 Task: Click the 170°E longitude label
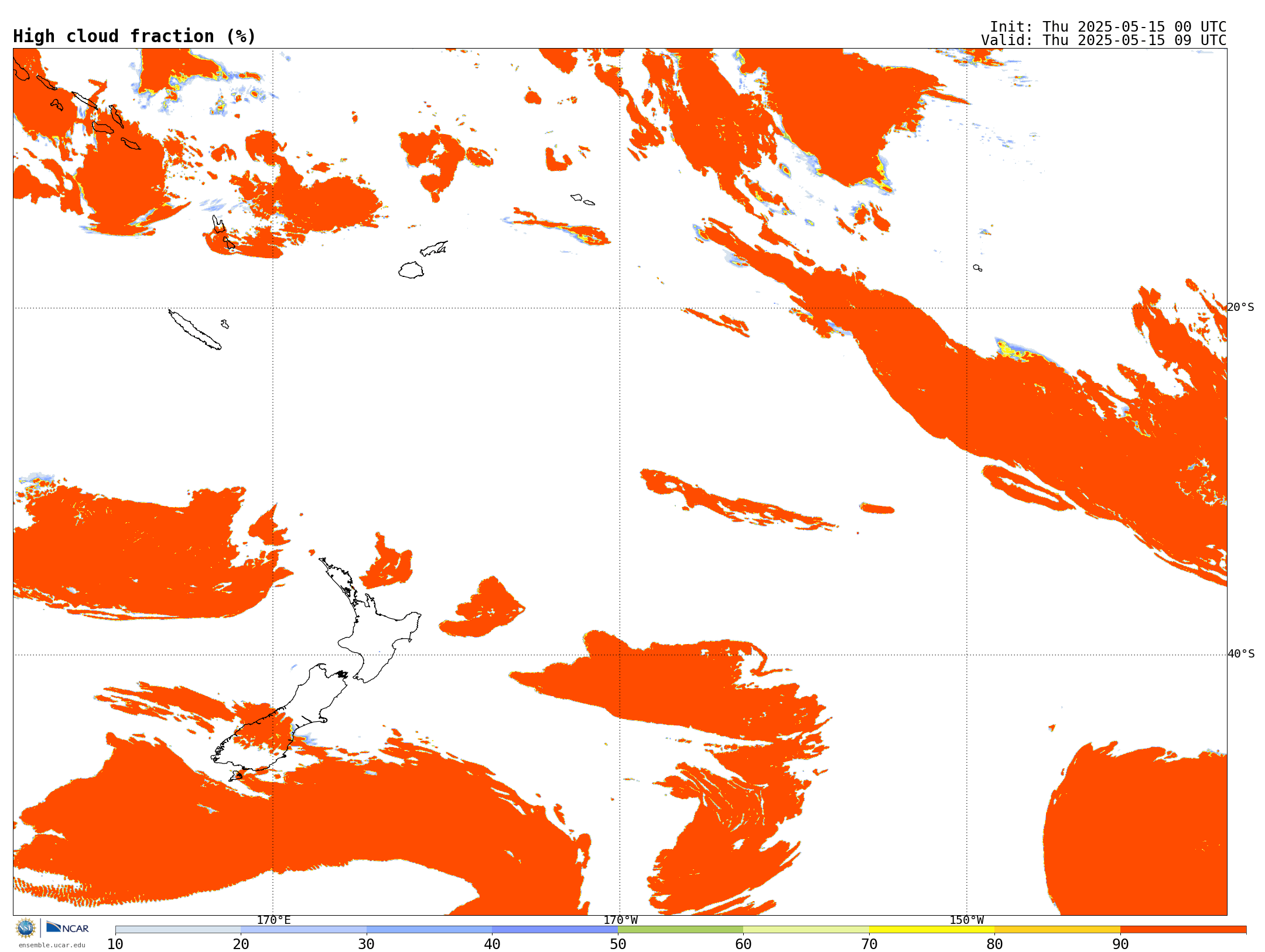tap(273, 920)
